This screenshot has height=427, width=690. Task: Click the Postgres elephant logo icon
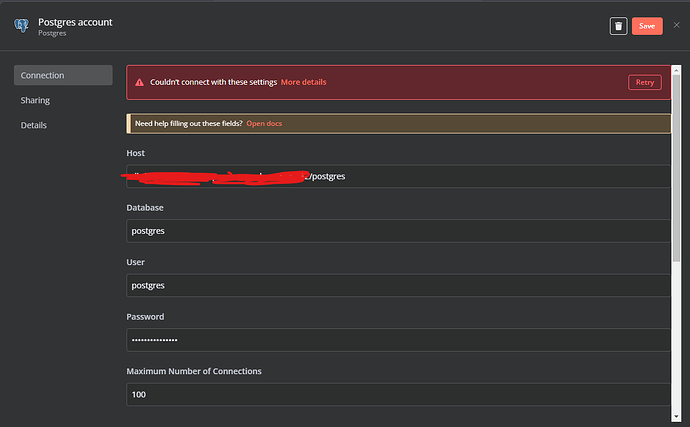pyautogui.click(x=21, y=26)
